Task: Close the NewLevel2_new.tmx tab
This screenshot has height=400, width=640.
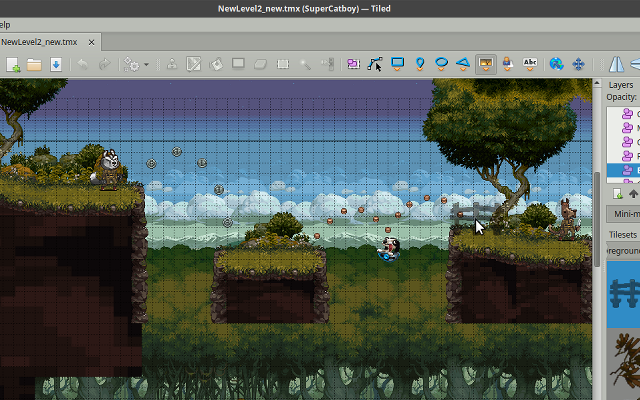Action: click(x=91, y=42)
